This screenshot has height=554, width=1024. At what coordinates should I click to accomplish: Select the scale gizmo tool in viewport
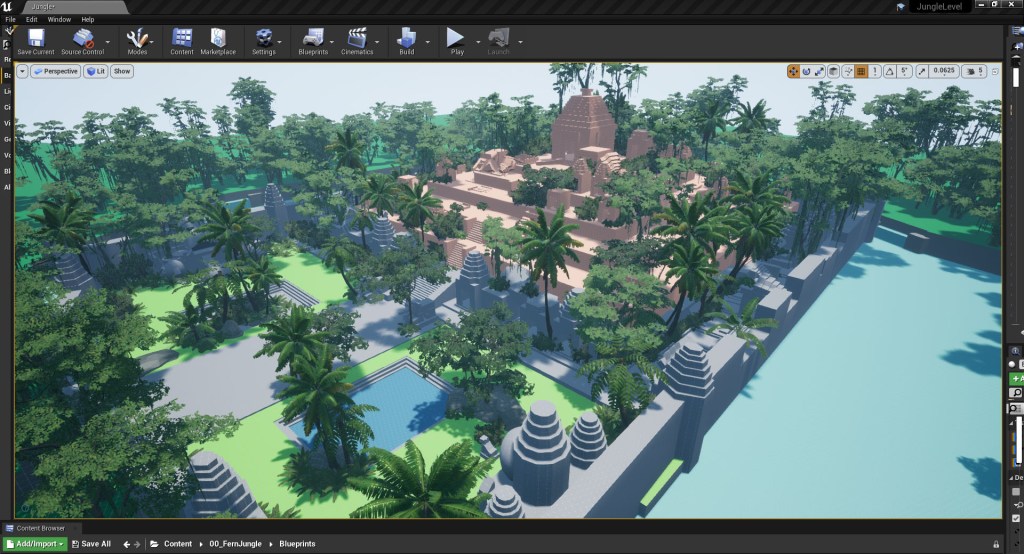point(820,71)
